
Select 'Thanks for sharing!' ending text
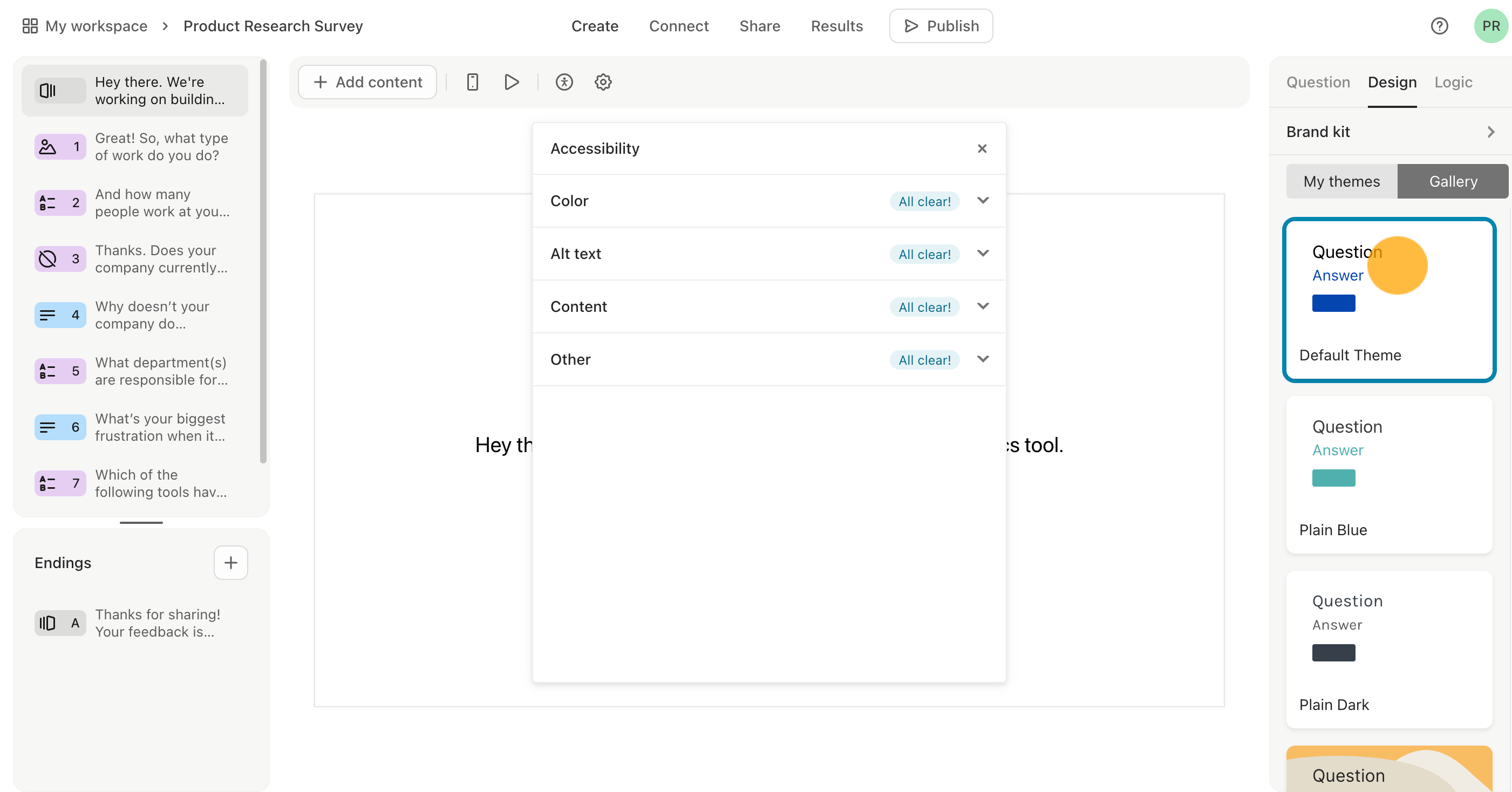pos(158,623)
